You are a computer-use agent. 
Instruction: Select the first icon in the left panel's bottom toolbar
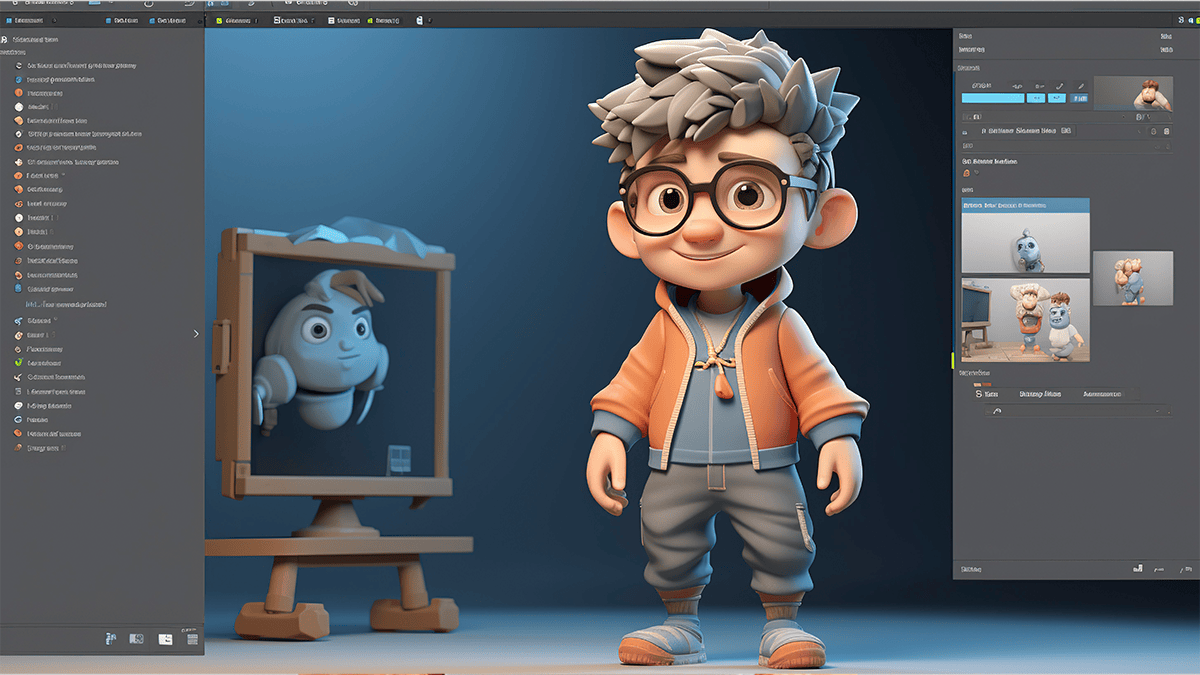coord(111,638)
